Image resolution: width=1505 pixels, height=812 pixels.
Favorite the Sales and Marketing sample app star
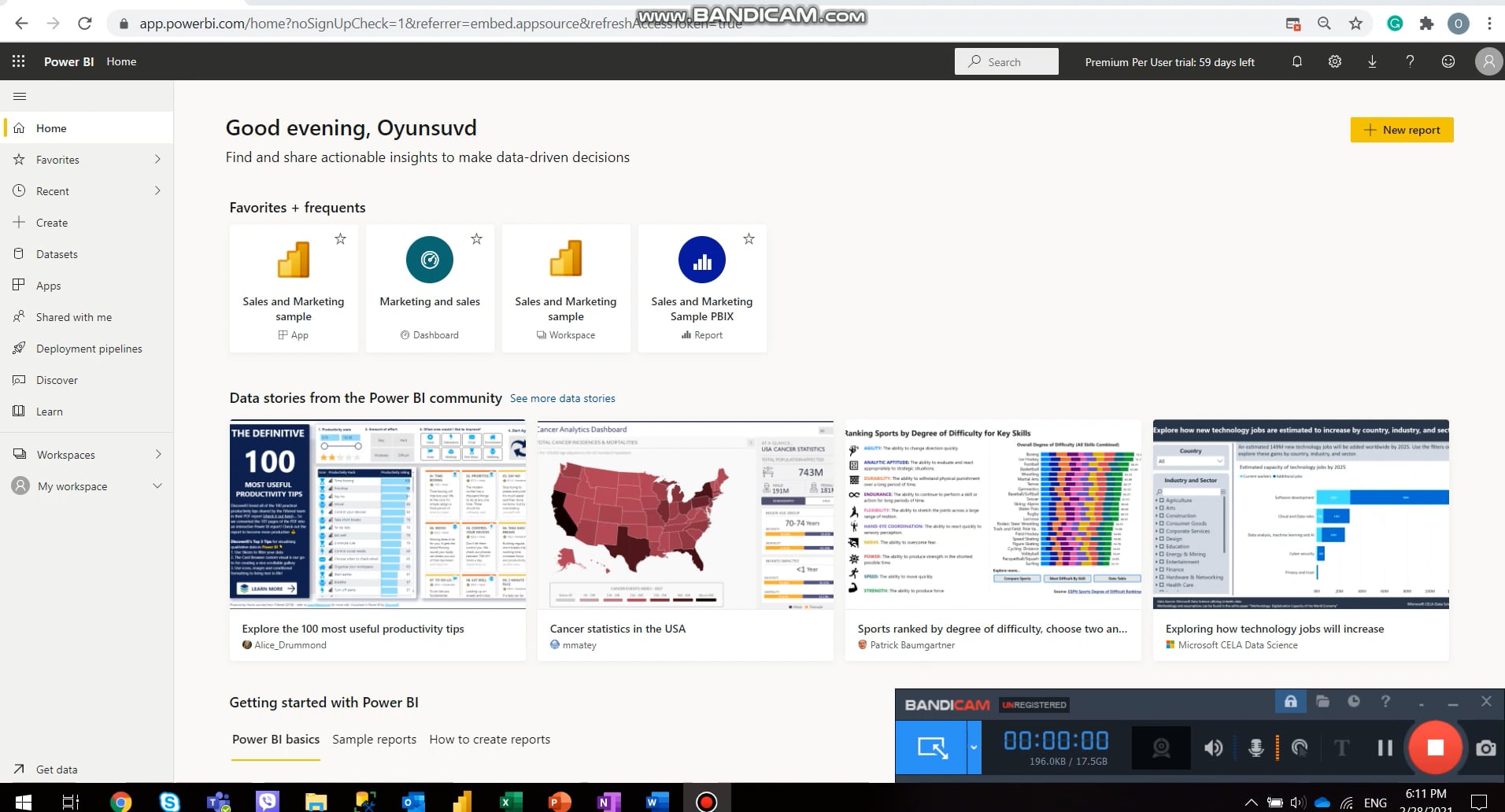(x=340, y=238)
